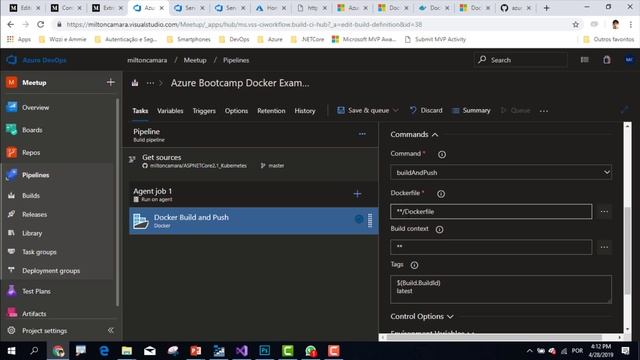640x360 pixels.
Task: Show info for Tags field
Action: point(414,265)
